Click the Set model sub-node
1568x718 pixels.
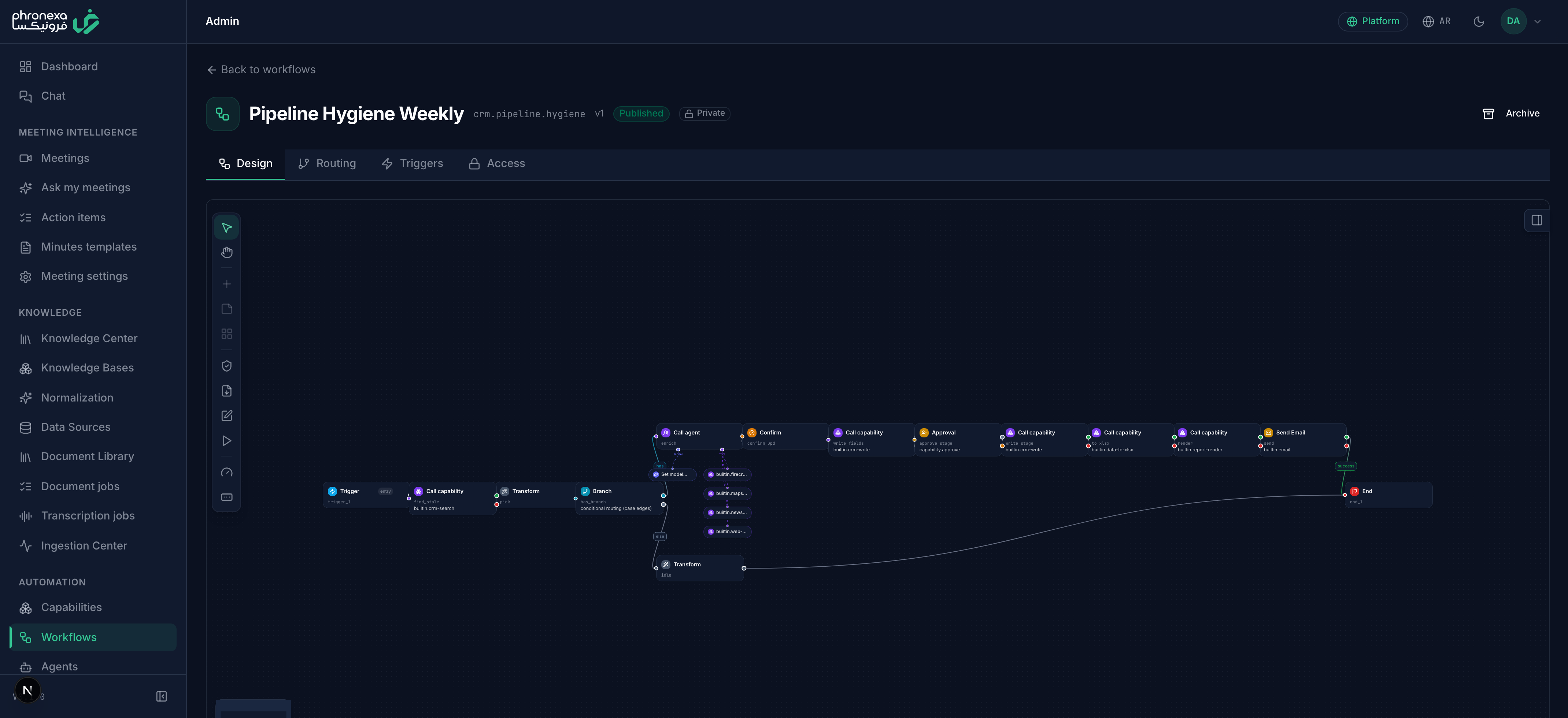click(672, 475)
